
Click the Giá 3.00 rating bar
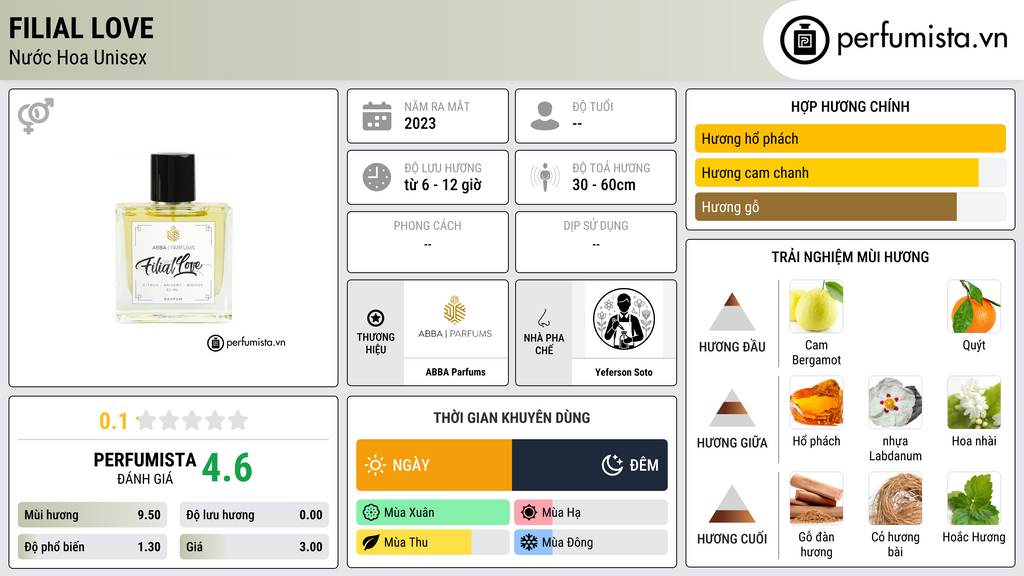tap(254, 547)
